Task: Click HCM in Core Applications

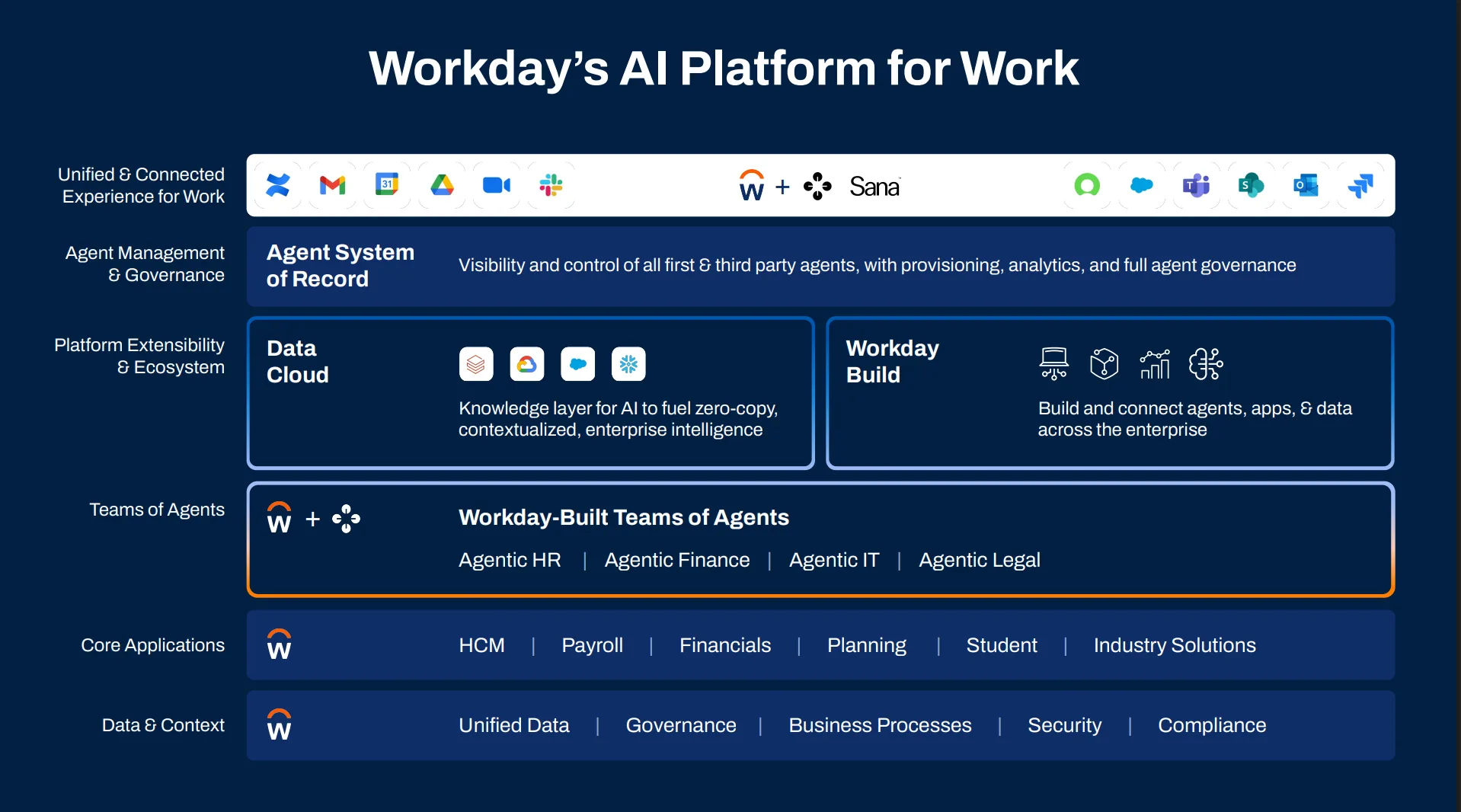Action: (x=481, y=645)
